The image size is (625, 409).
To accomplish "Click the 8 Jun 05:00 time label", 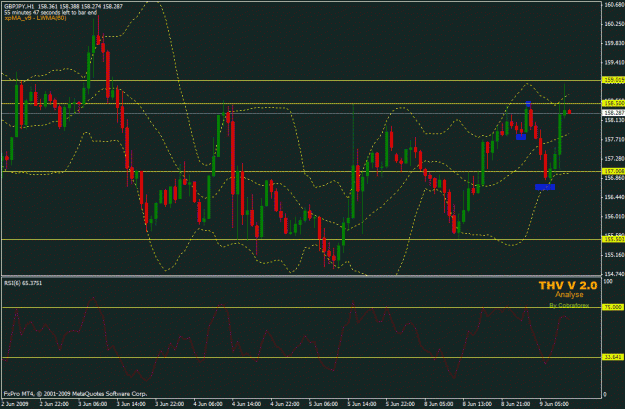I will point(438,404).
